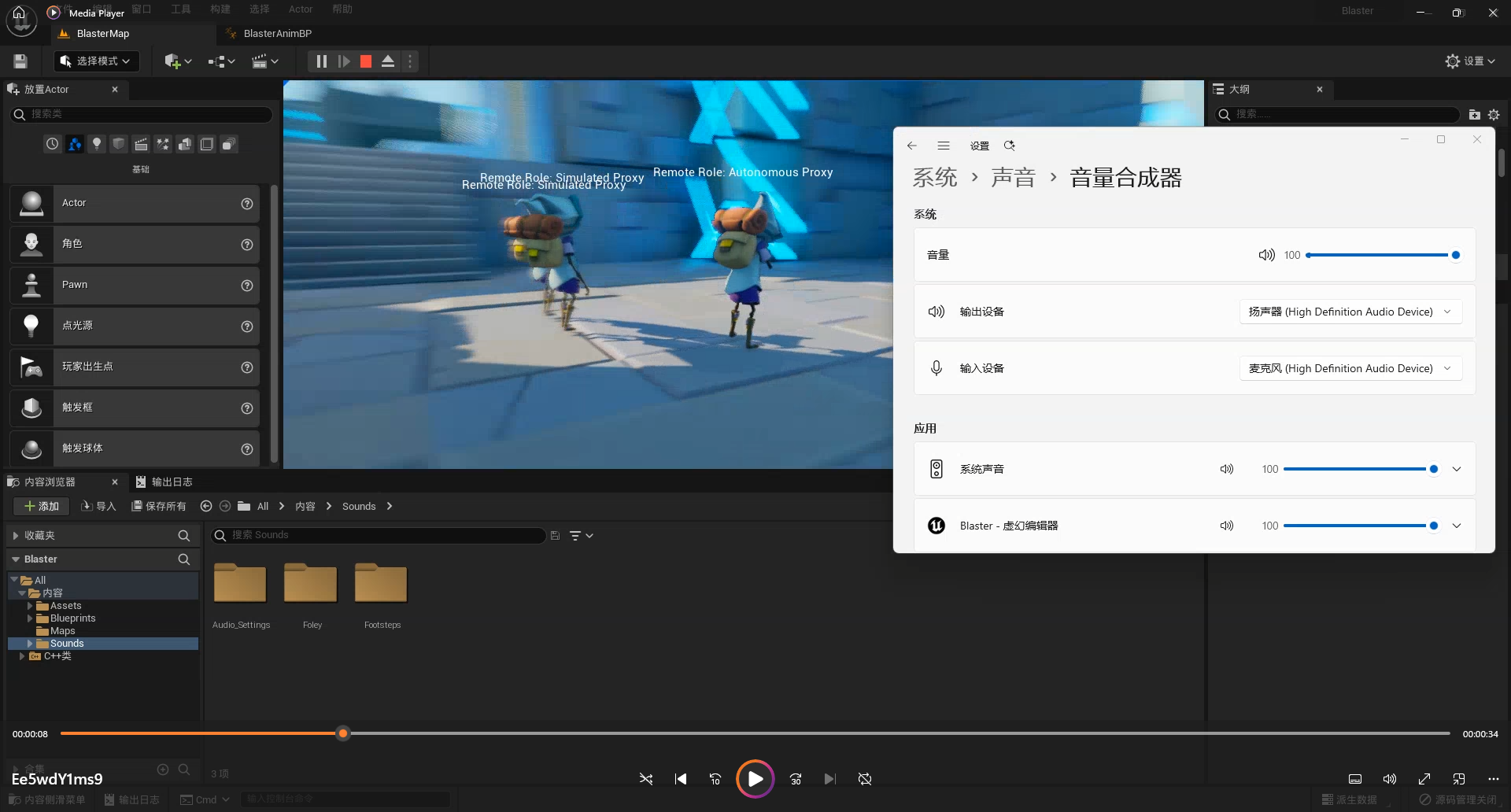The height and width of the screenshot is (812, 1511).
Task: Click the 导入 import button
Action: tap(99, 506)
